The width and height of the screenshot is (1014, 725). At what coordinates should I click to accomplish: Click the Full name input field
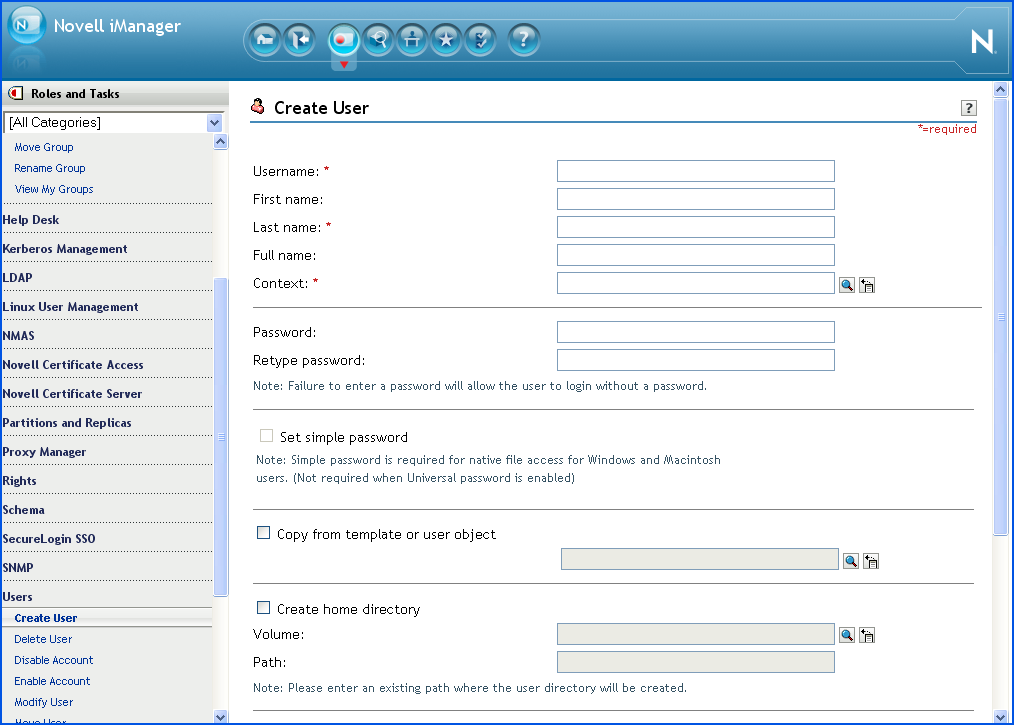696,255
